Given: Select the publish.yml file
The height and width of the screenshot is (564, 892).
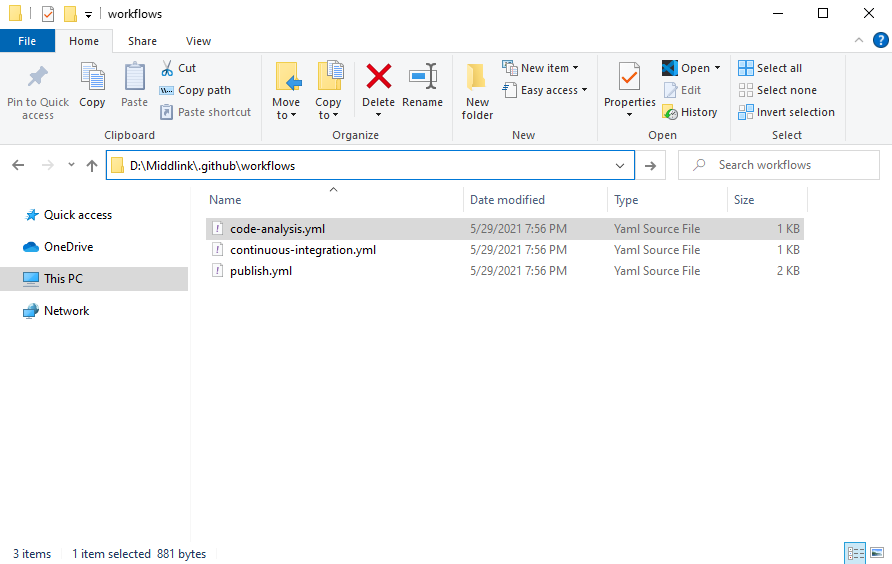Looking at the screenshot, I should (260, 271).
